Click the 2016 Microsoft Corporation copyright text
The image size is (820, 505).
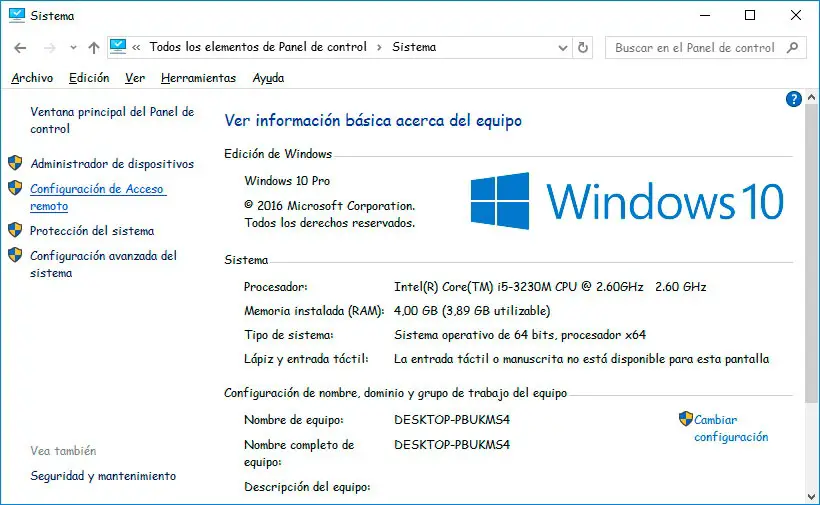coord(329,214)
